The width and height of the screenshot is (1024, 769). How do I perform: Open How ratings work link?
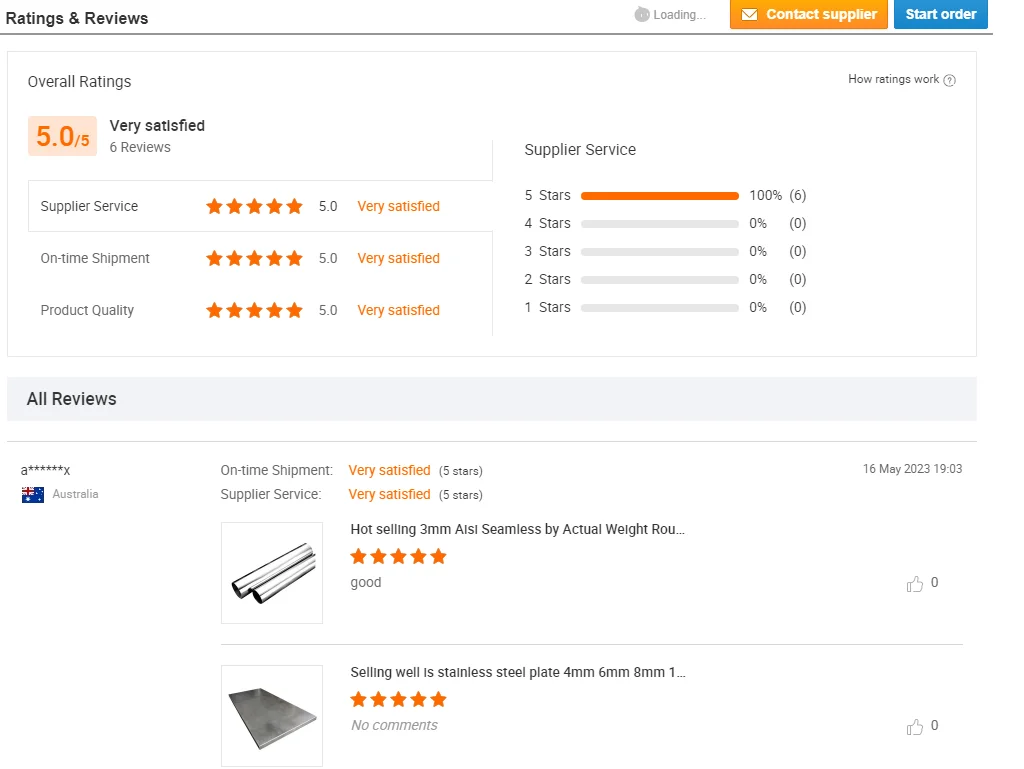pos(893,80)
